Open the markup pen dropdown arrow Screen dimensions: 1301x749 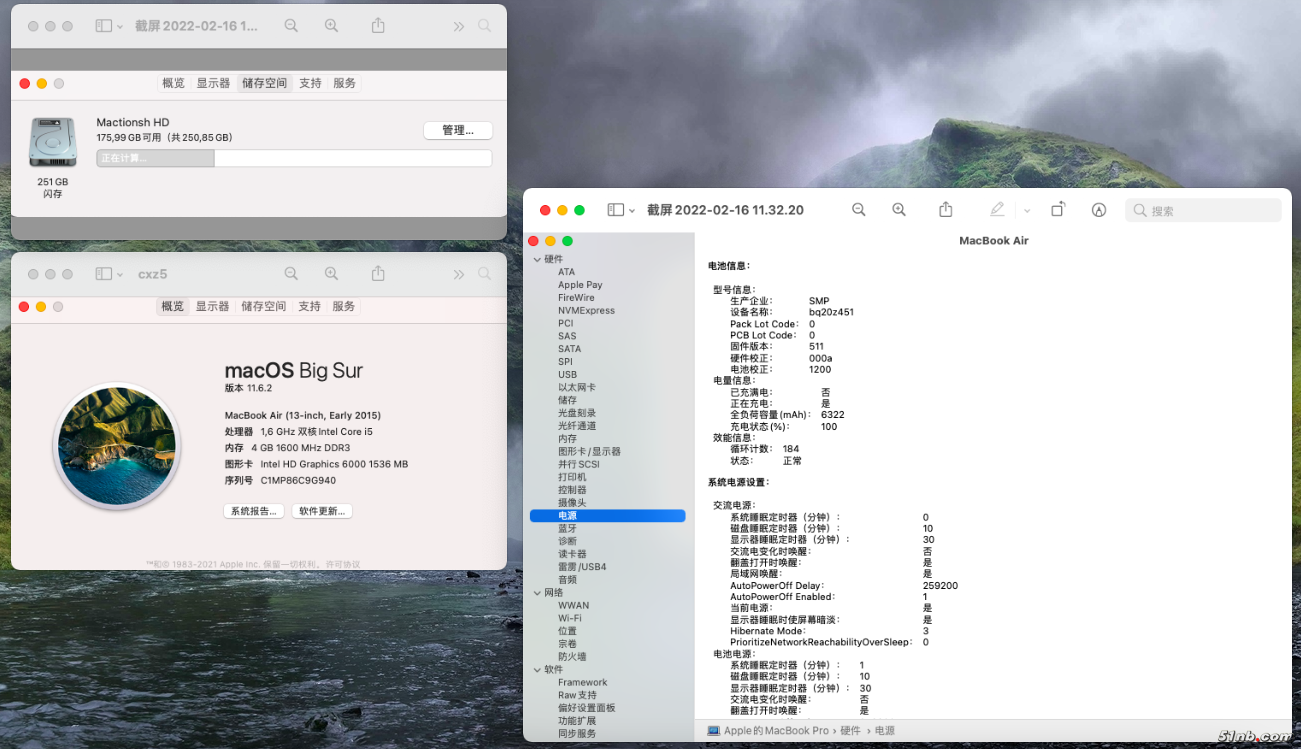click(1027, 211)
